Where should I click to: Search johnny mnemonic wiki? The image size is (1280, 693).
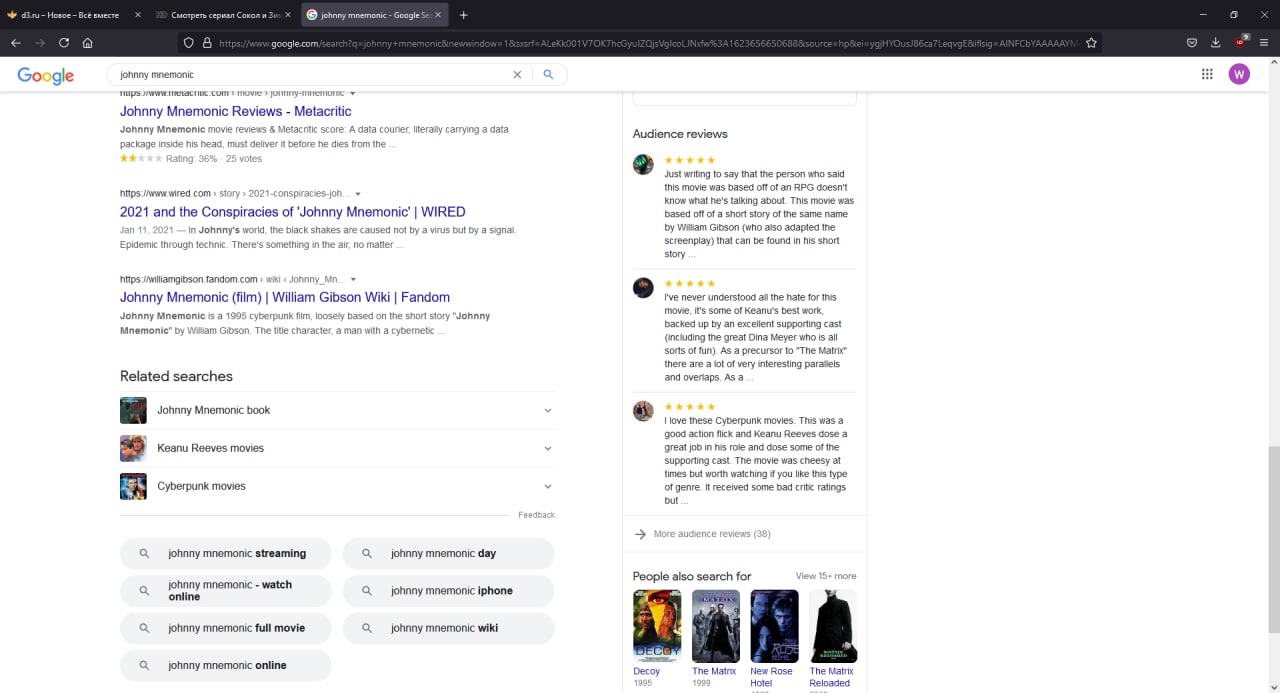(449, 628)
